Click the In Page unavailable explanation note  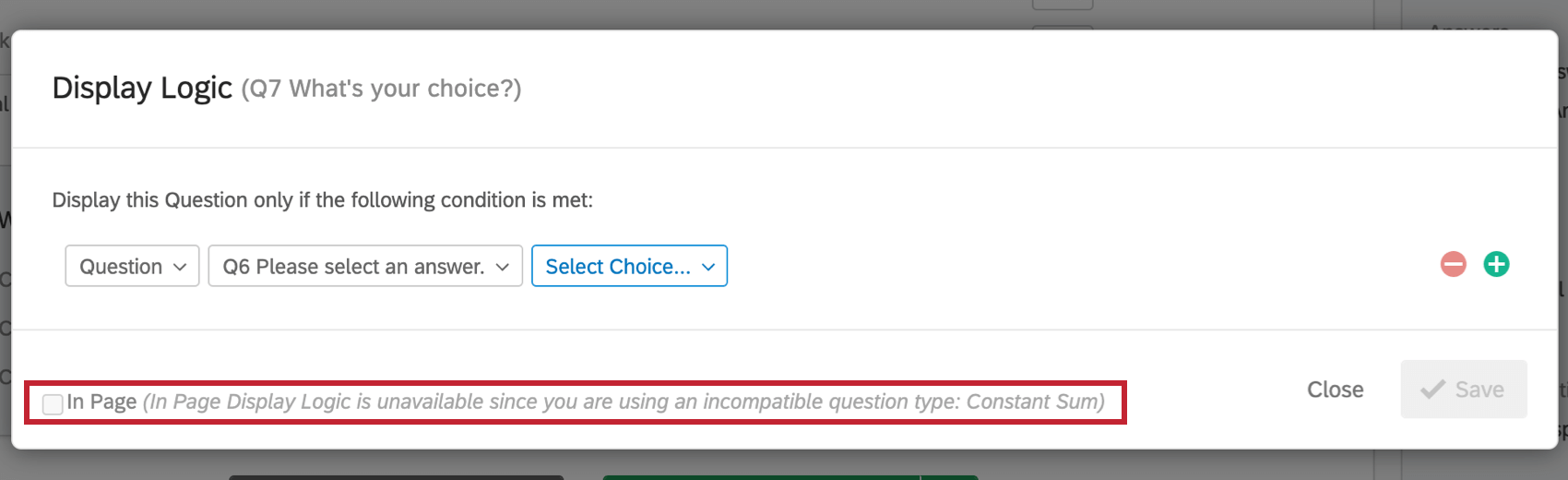[624, 402]
